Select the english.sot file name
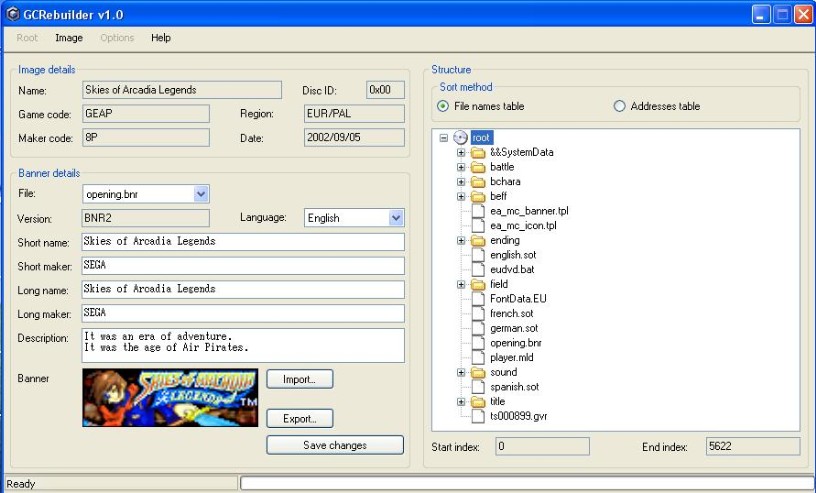Viewport: 816px width, 493px height. [513, 255]
